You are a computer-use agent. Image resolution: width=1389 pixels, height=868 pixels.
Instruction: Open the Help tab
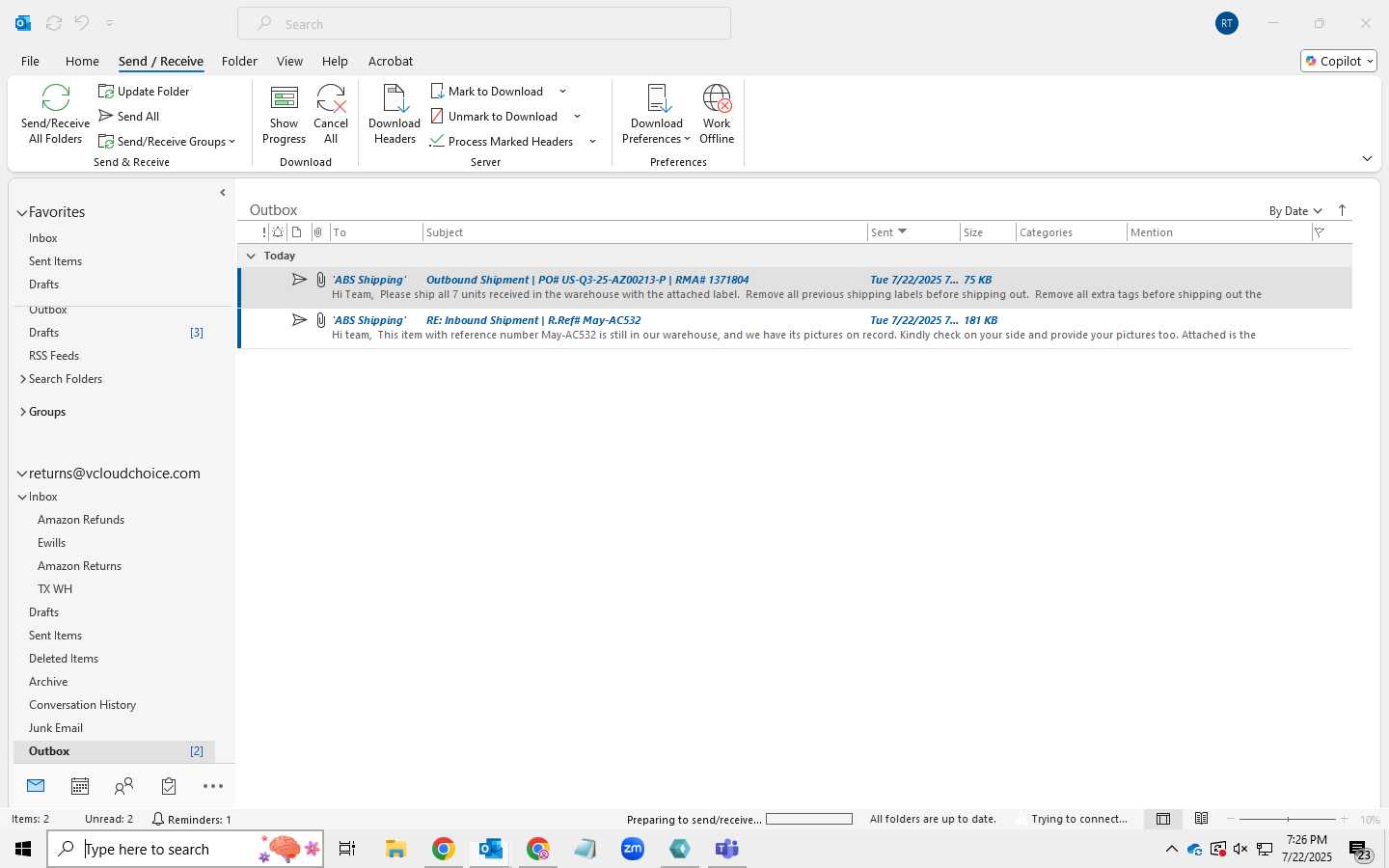tap(335, 61)
